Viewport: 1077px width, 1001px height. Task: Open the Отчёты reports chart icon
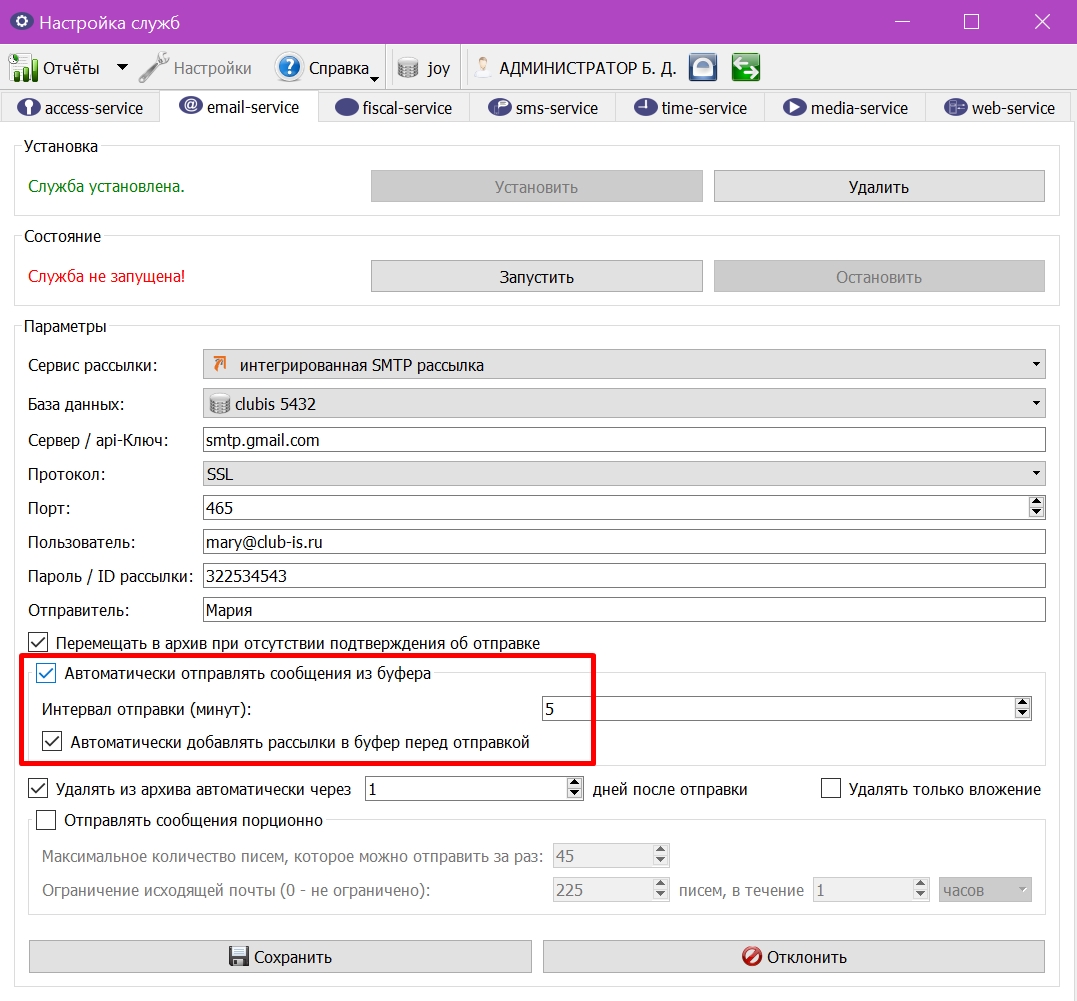pos(23,68)
